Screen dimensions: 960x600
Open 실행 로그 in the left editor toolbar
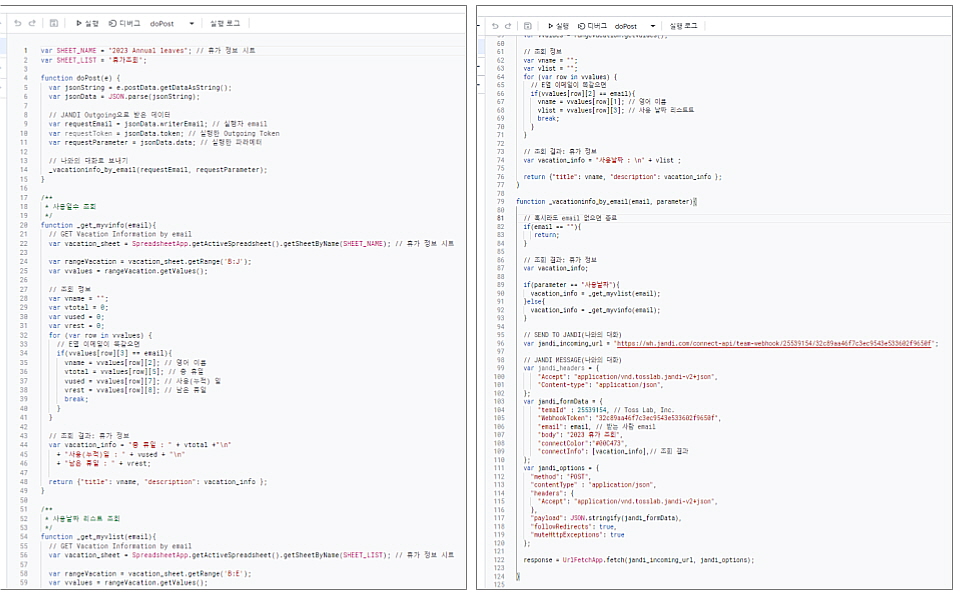click(x=226, y=22)
